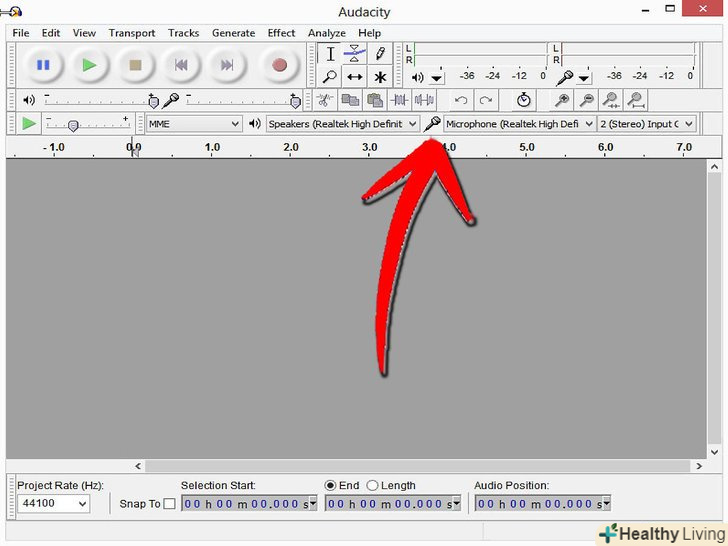This screenshot has height=546, width=728.
Task: Open Audio Position time format arrow
Action: [606, 504]
